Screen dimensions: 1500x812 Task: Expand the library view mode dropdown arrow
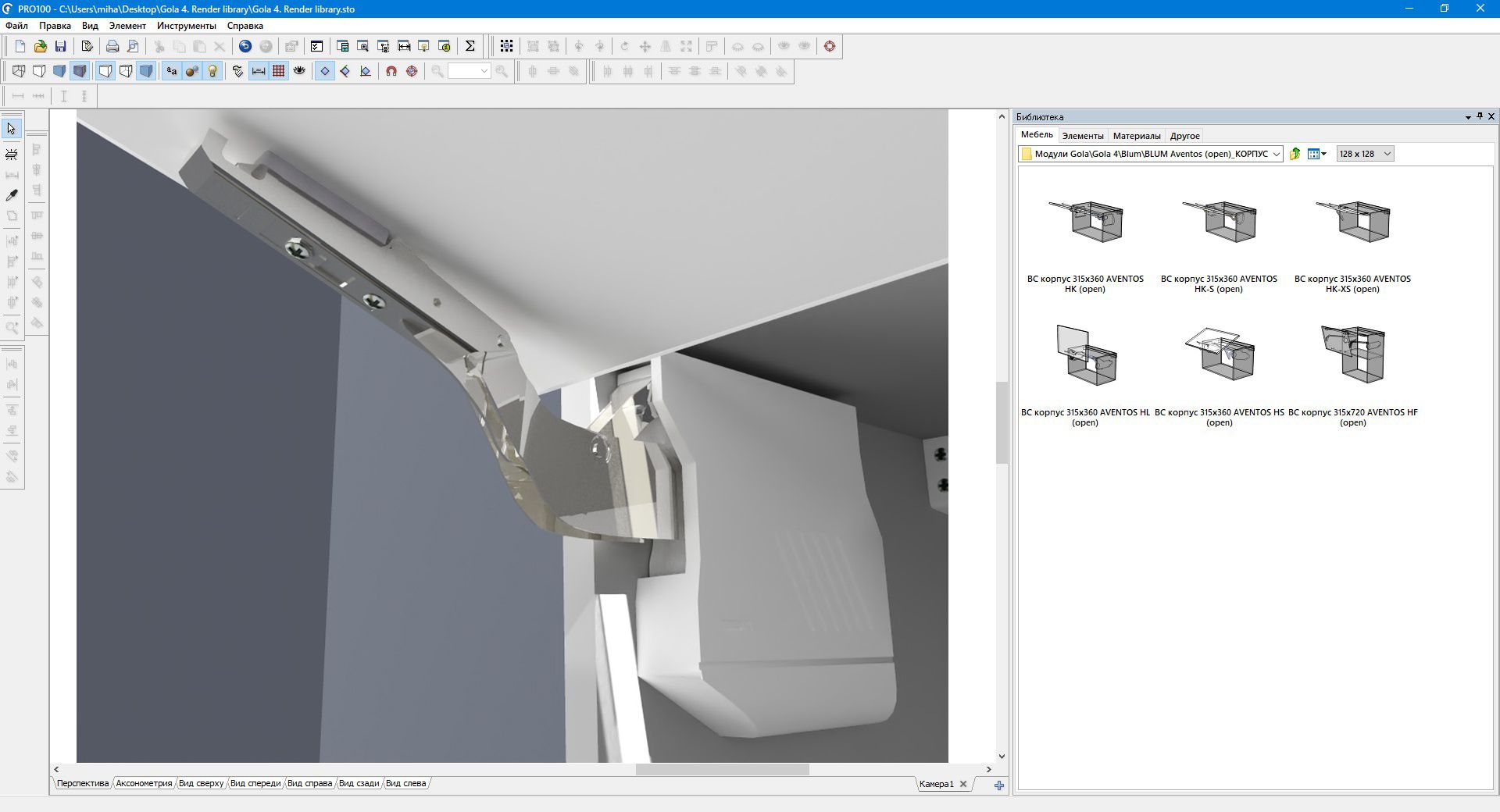pyautogui.click(x=1323, y=154)
